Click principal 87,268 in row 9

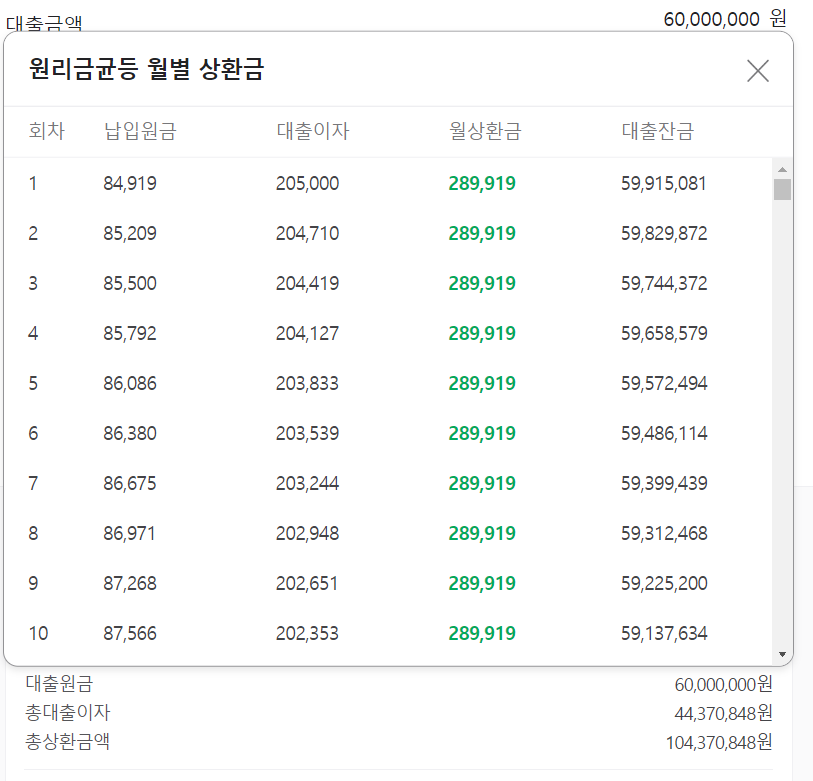click(130, 583)
